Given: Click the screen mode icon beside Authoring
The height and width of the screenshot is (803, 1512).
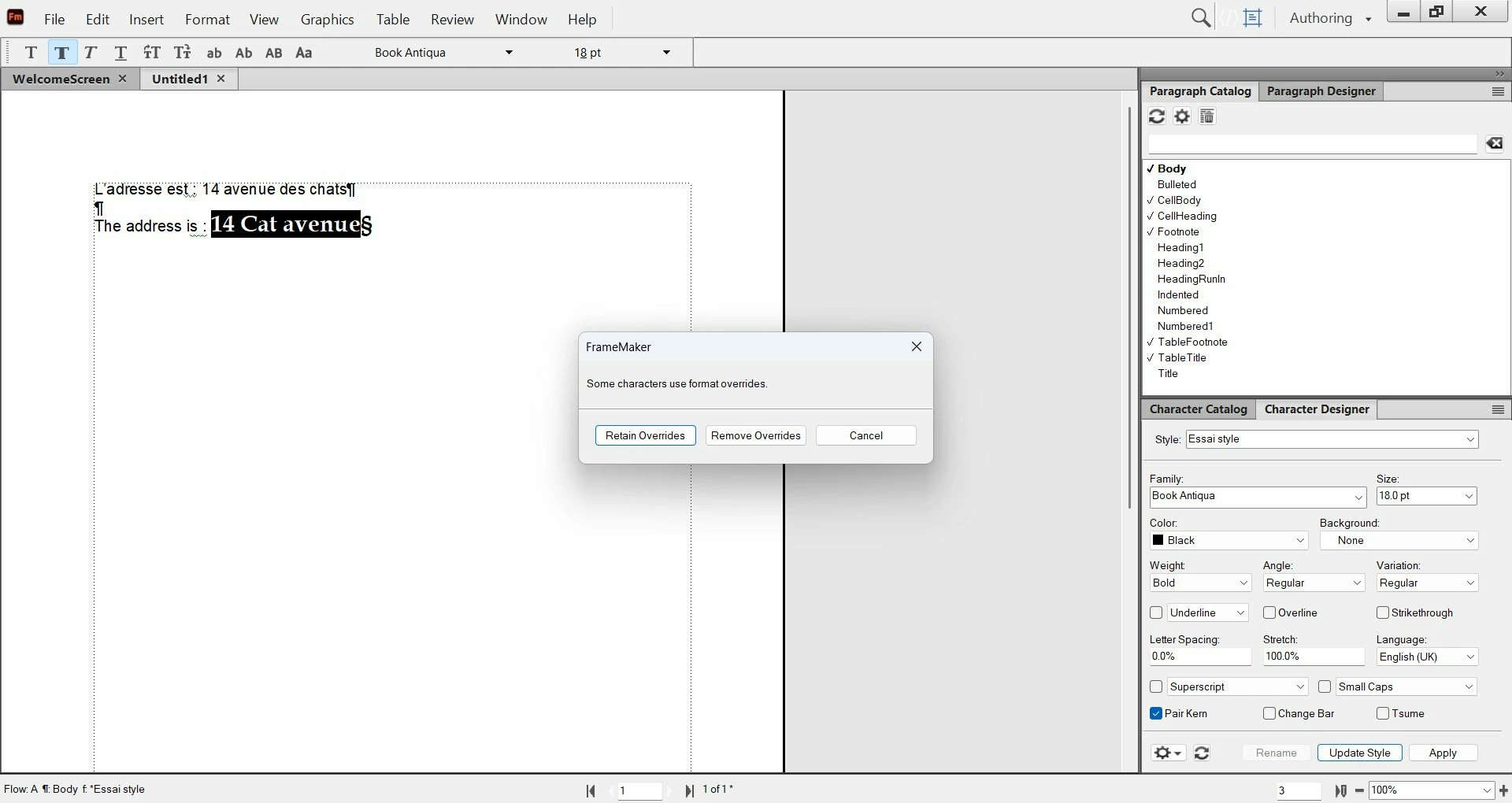Looking at the screenshot, I should coord(1252,18).
